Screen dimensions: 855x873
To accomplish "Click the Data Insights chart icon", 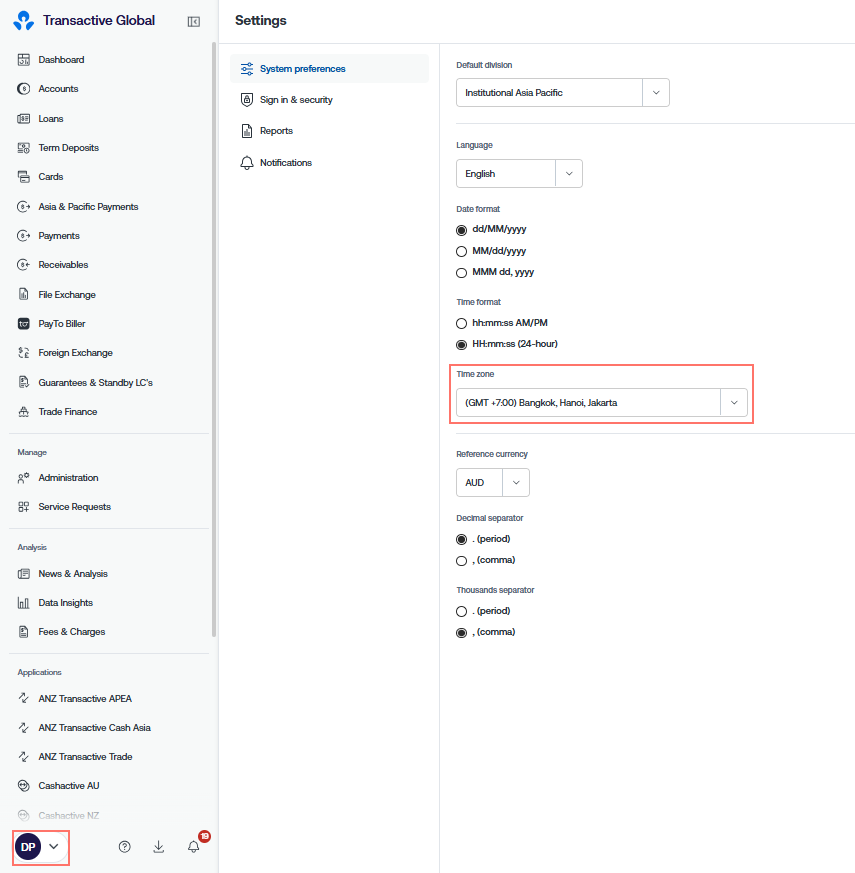I will 23,602.
